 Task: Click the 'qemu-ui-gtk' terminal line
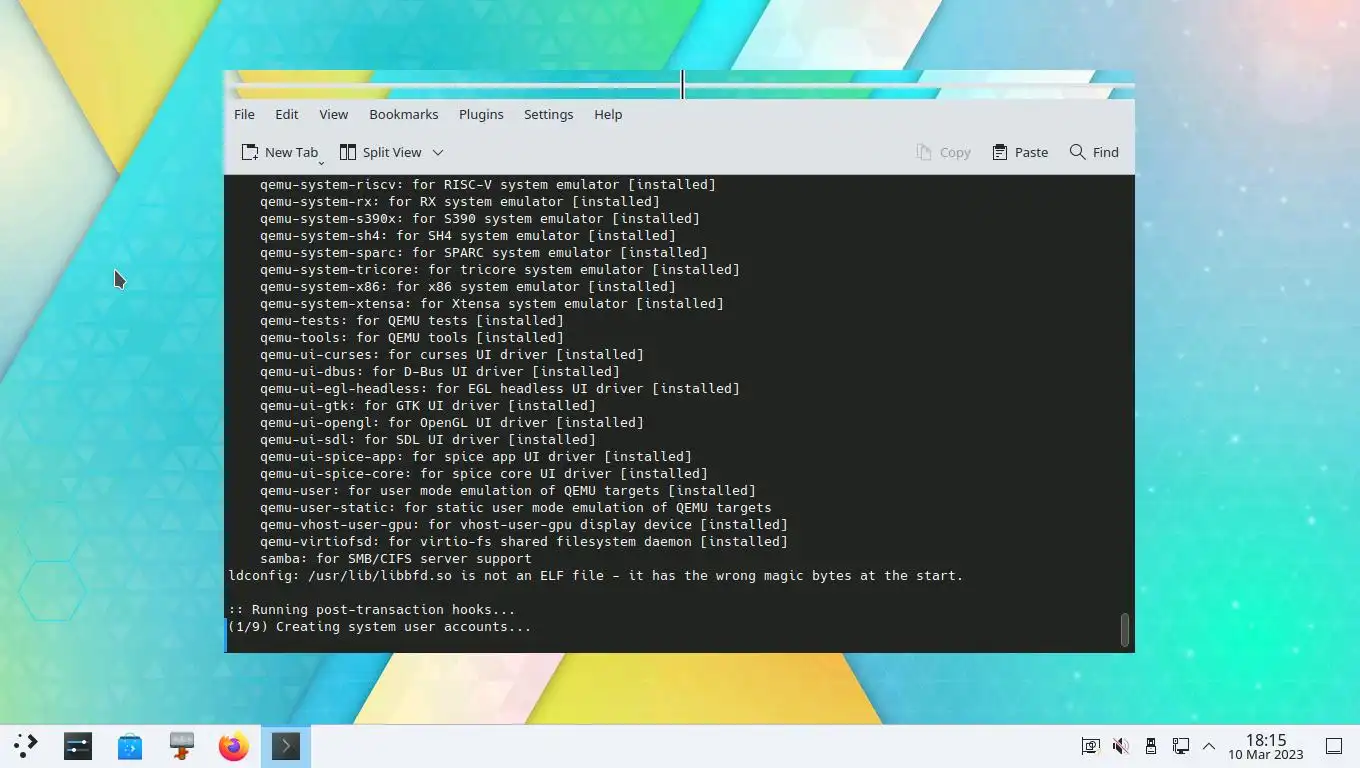[x=428, y=406]
